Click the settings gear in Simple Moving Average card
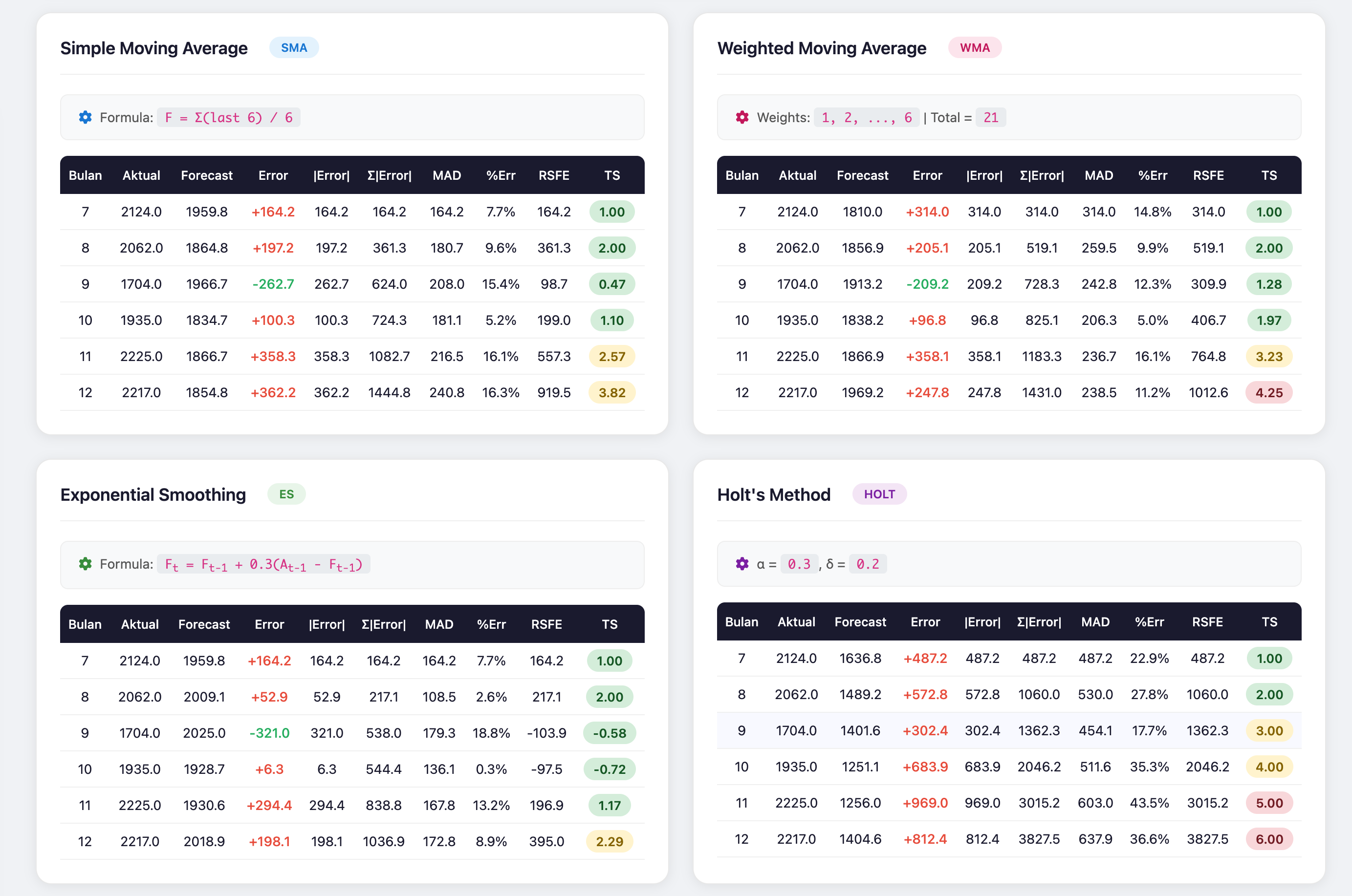This screenshot has width=1352, height=896. tap(85, 117)
